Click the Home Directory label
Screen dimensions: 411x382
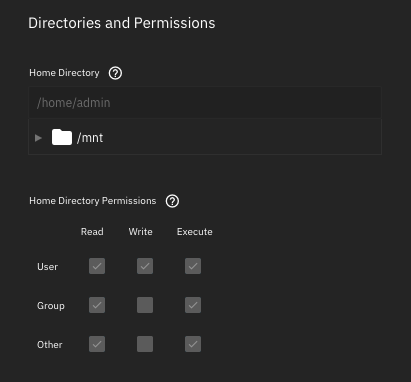[64, 73]
